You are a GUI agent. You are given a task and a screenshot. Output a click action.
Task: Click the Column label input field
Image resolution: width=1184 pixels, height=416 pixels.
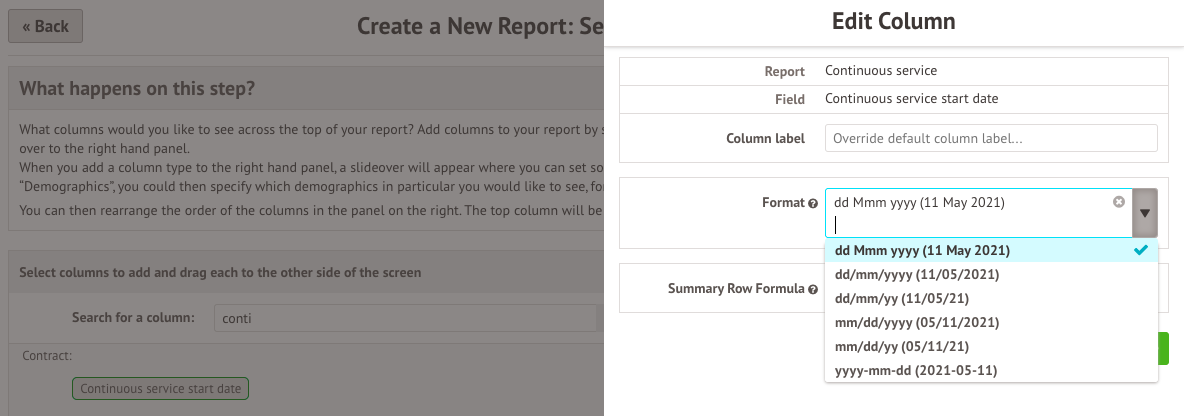click(990, 138)
